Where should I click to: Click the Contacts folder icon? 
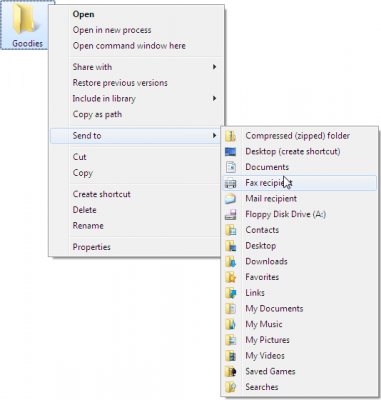pos(230,230)
